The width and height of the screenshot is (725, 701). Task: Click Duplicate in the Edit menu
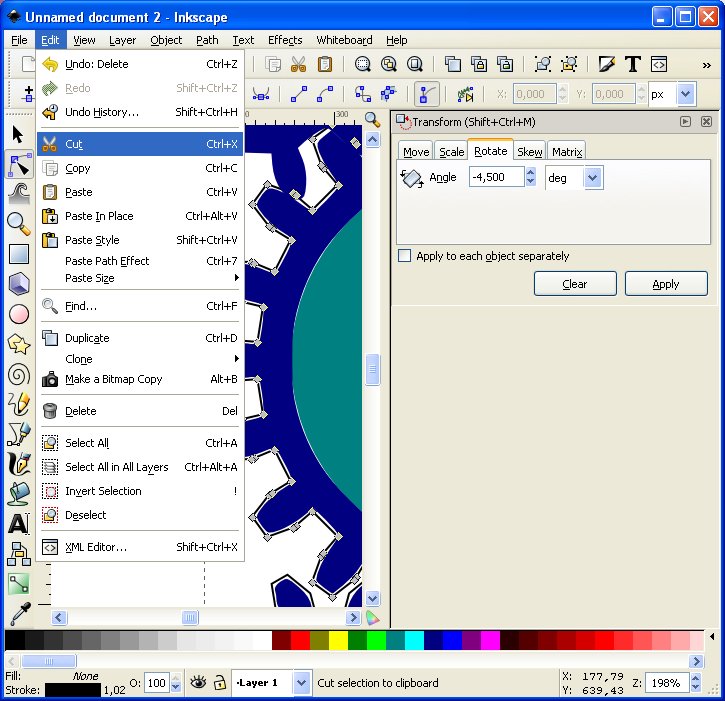87,338
